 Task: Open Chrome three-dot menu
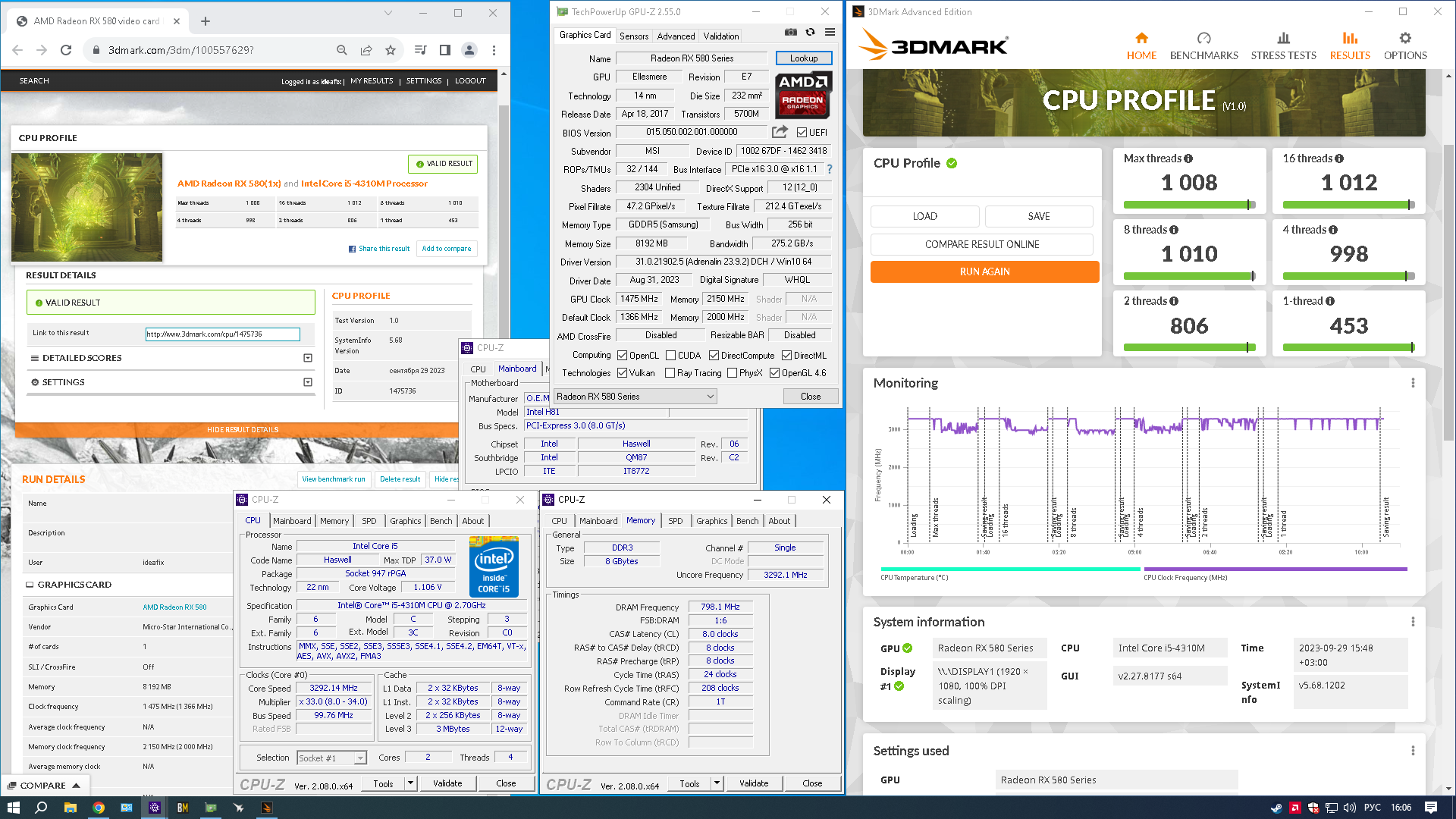coord(494,50)
